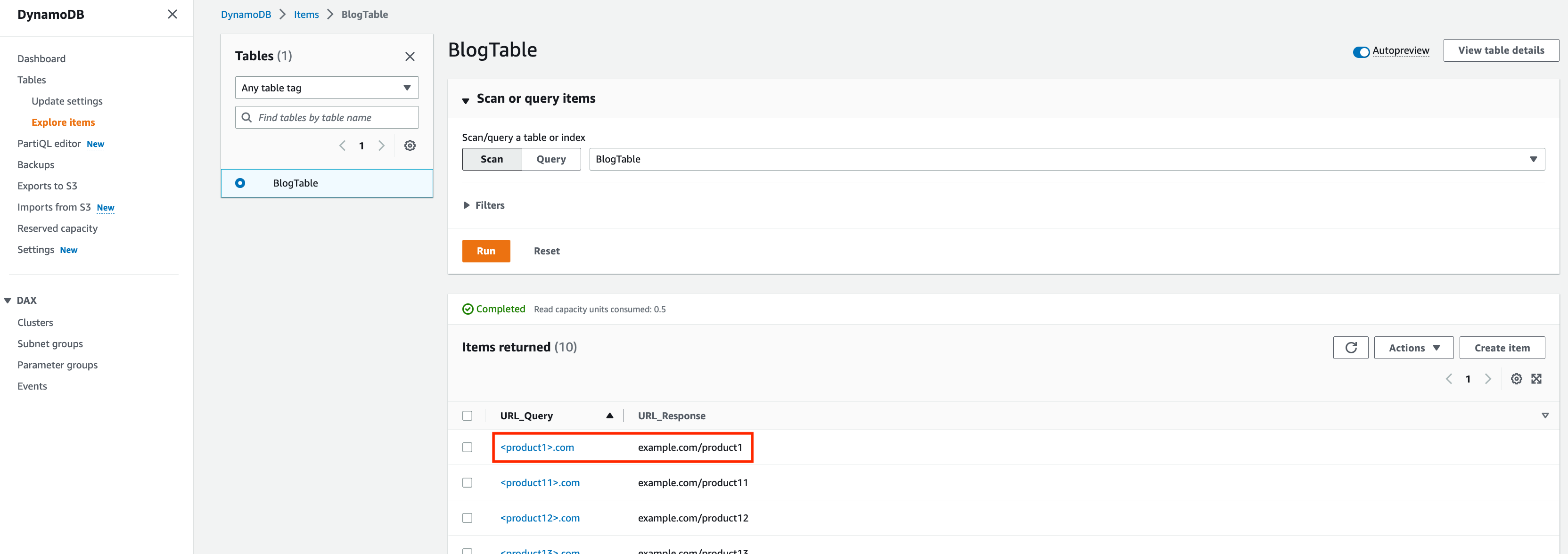1568x554 pixels.
Task: Select the BlogTable radio button
Action: [240, 182]
